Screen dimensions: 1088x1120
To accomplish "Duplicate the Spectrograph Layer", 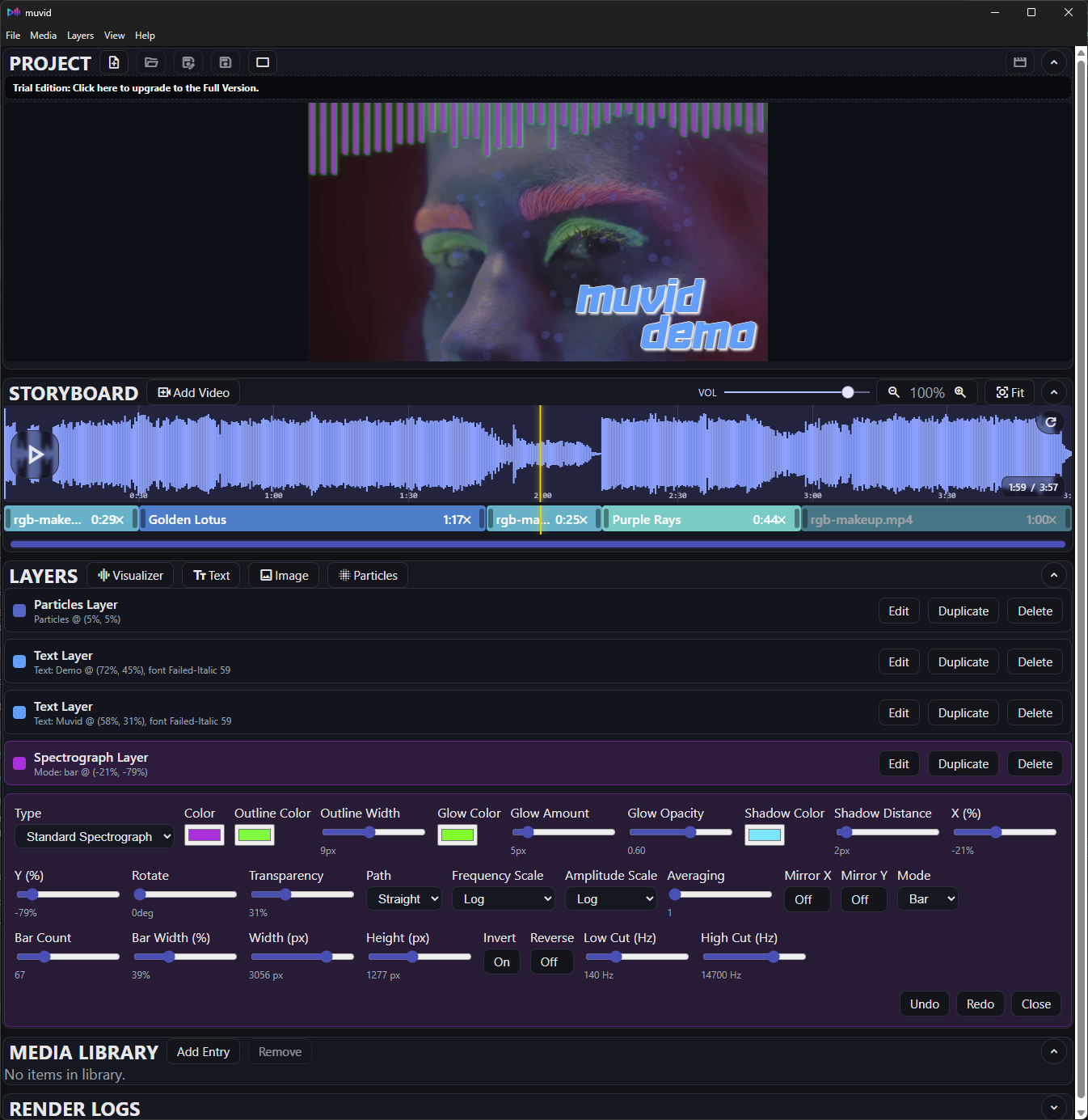I will point(963,763).
